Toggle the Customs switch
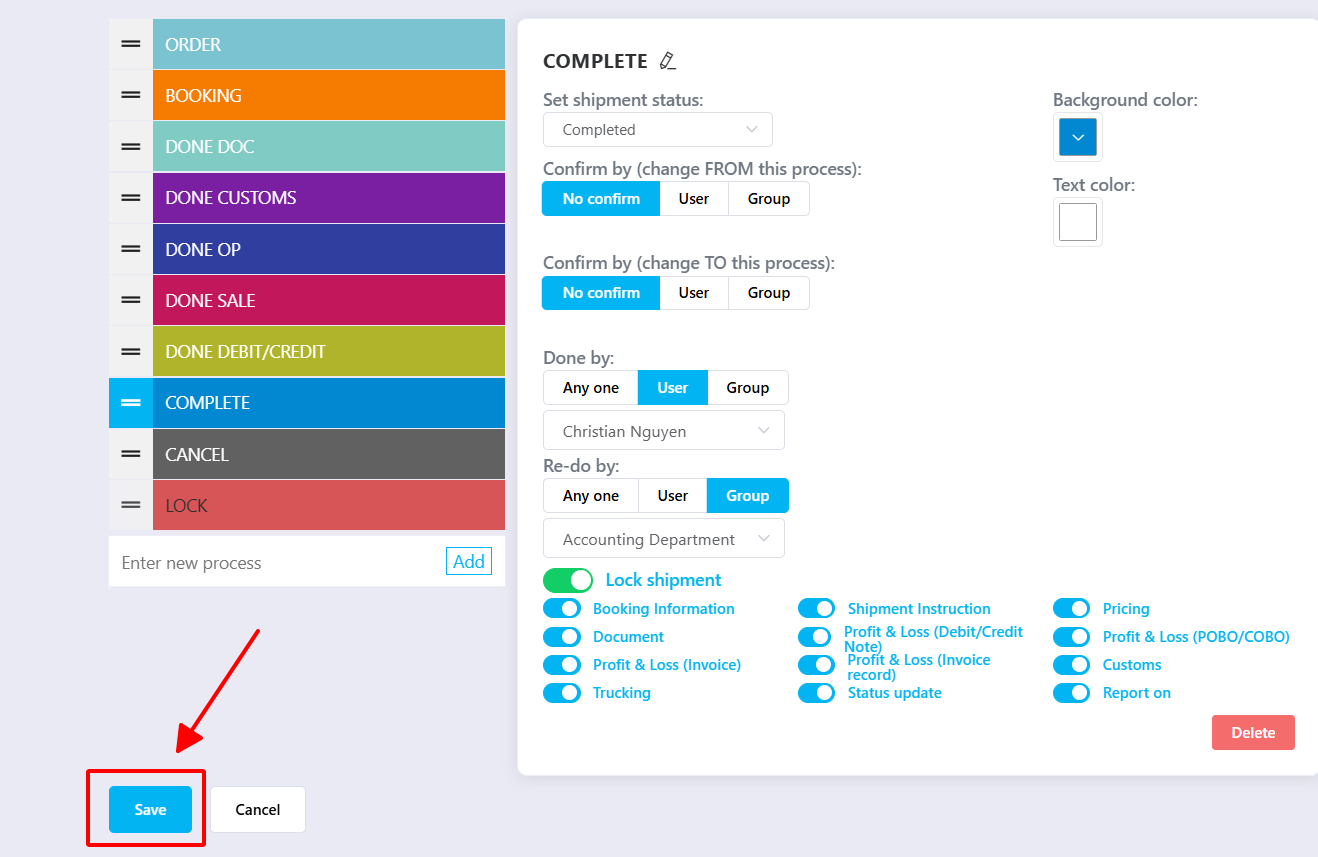The height and width of the screenshot is (857, 1318). 1072,664
